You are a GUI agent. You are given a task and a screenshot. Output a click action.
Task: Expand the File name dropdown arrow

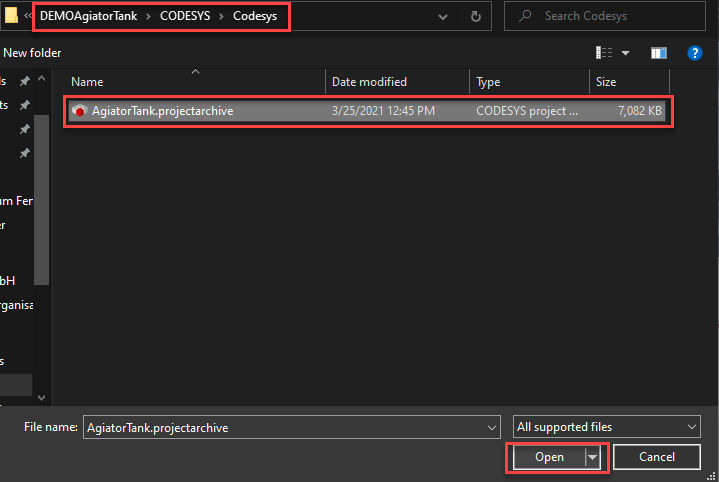tap(492, 427)
